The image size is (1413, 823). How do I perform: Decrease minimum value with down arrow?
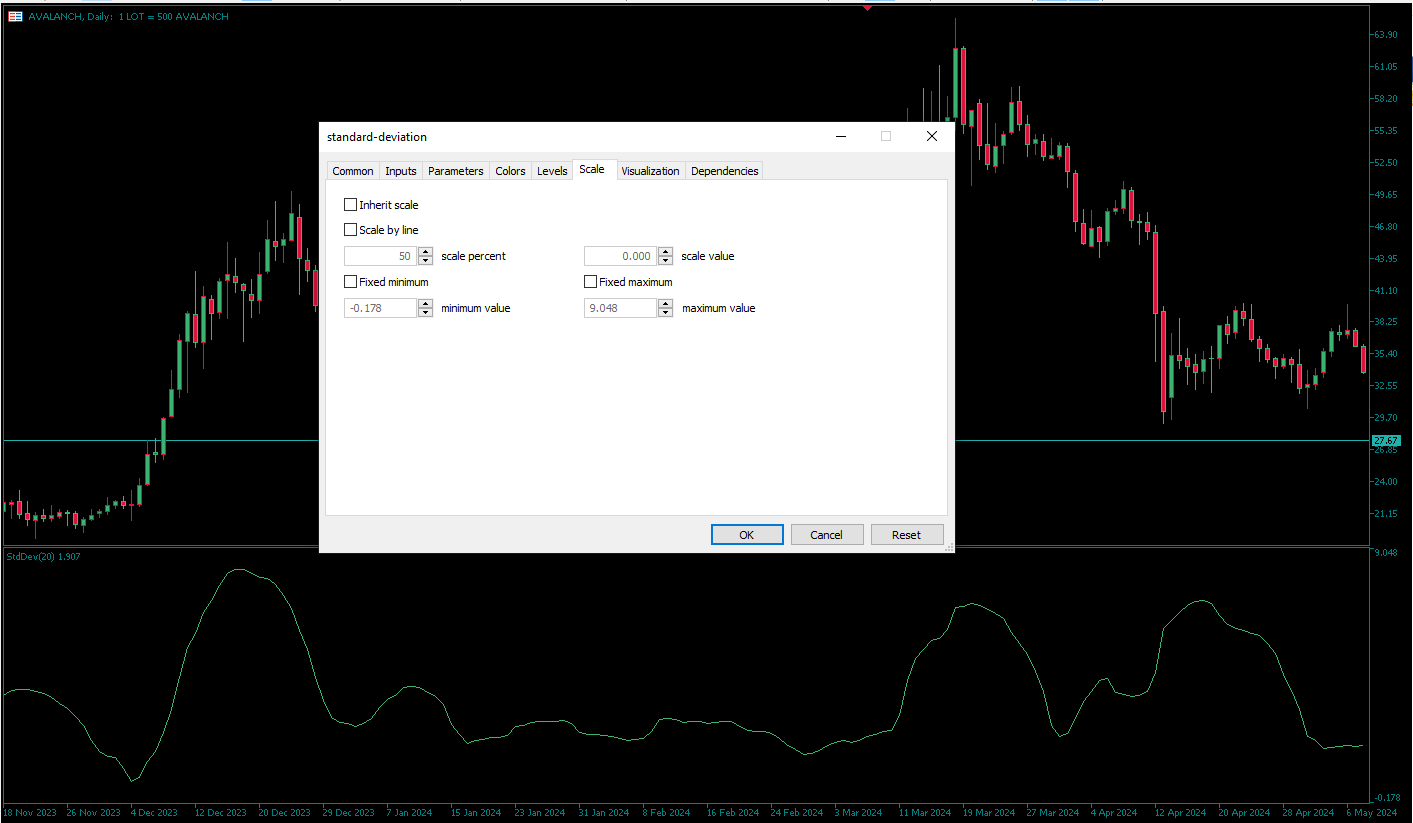(x=426, y=313)
